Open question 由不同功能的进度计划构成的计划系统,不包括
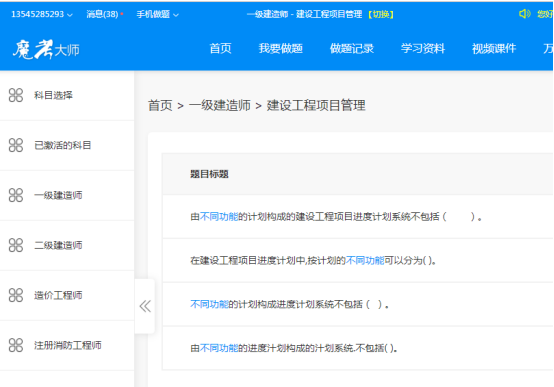Viewport: 554px width, 387px height. [294, 348]
